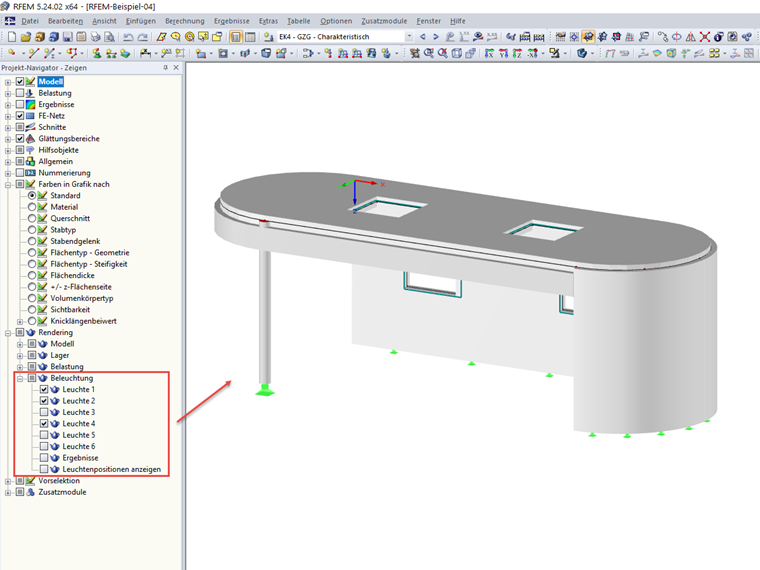The image size is (760, 570).
Task: Click the Print icon
Action: click(x=95, y=37)
